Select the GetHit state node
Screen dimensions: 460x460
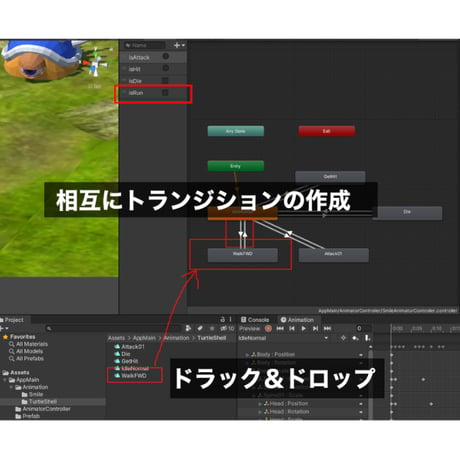330,177
